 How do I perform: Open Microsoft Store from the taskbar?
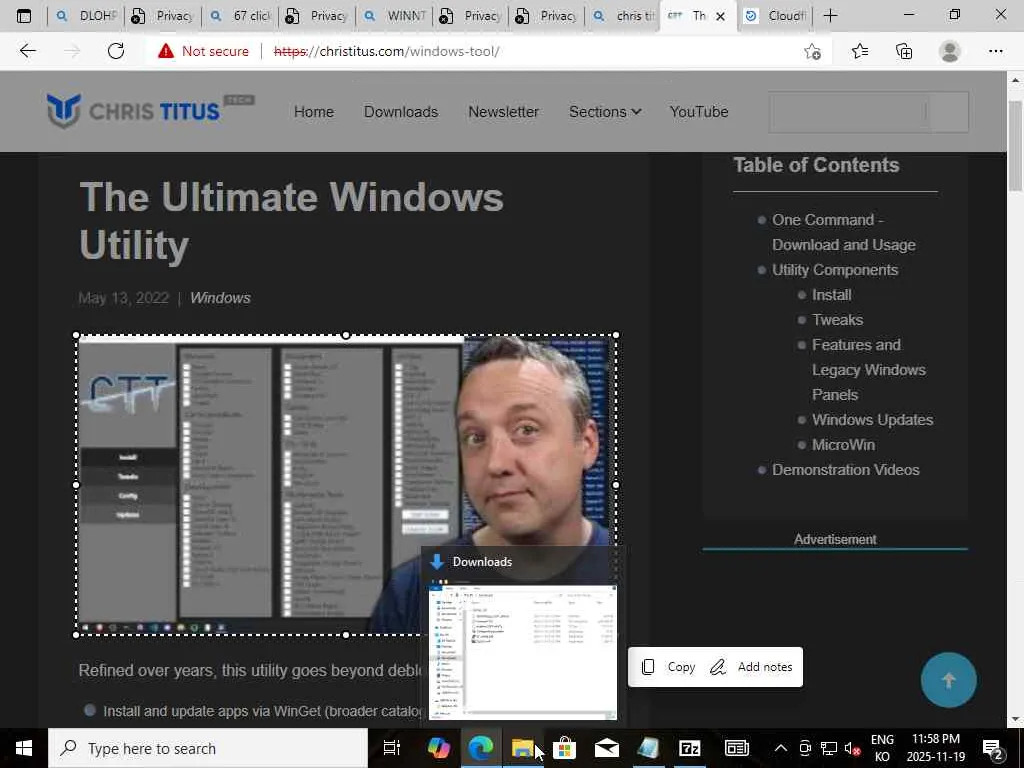(x=564, y=748)
